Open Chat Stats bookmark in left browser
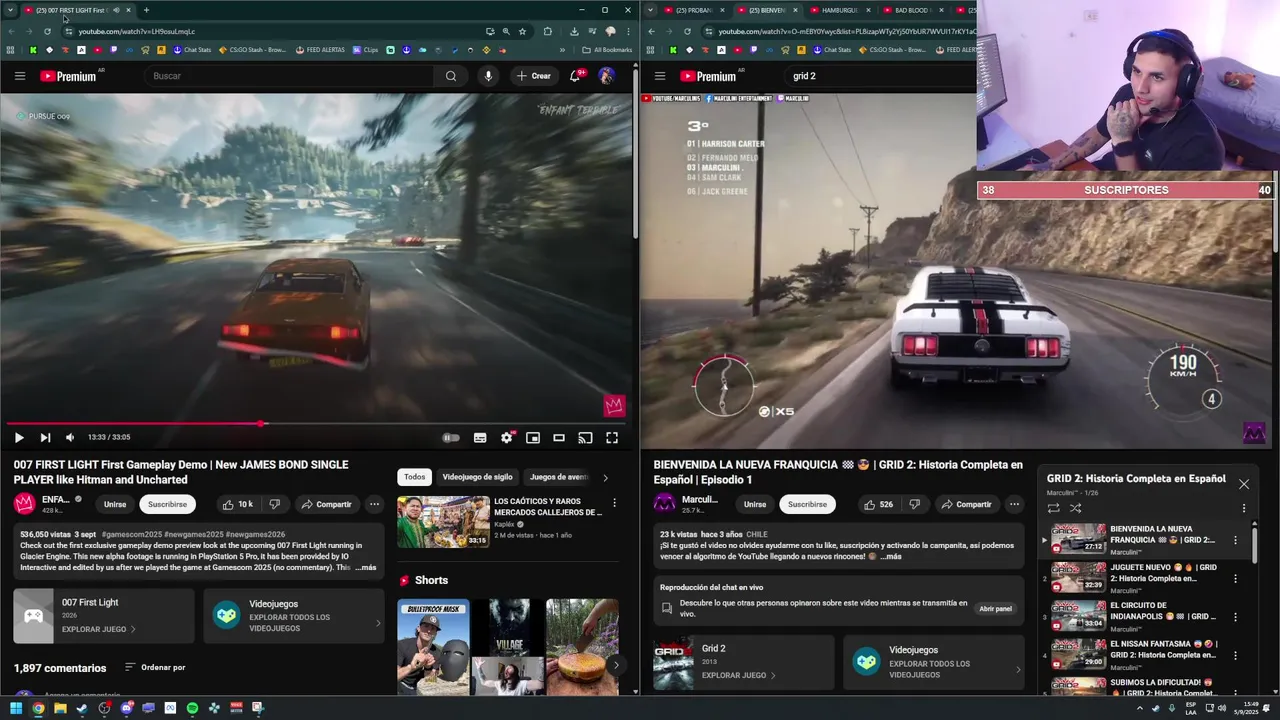The image size is (1280, 720). [192, 50]
